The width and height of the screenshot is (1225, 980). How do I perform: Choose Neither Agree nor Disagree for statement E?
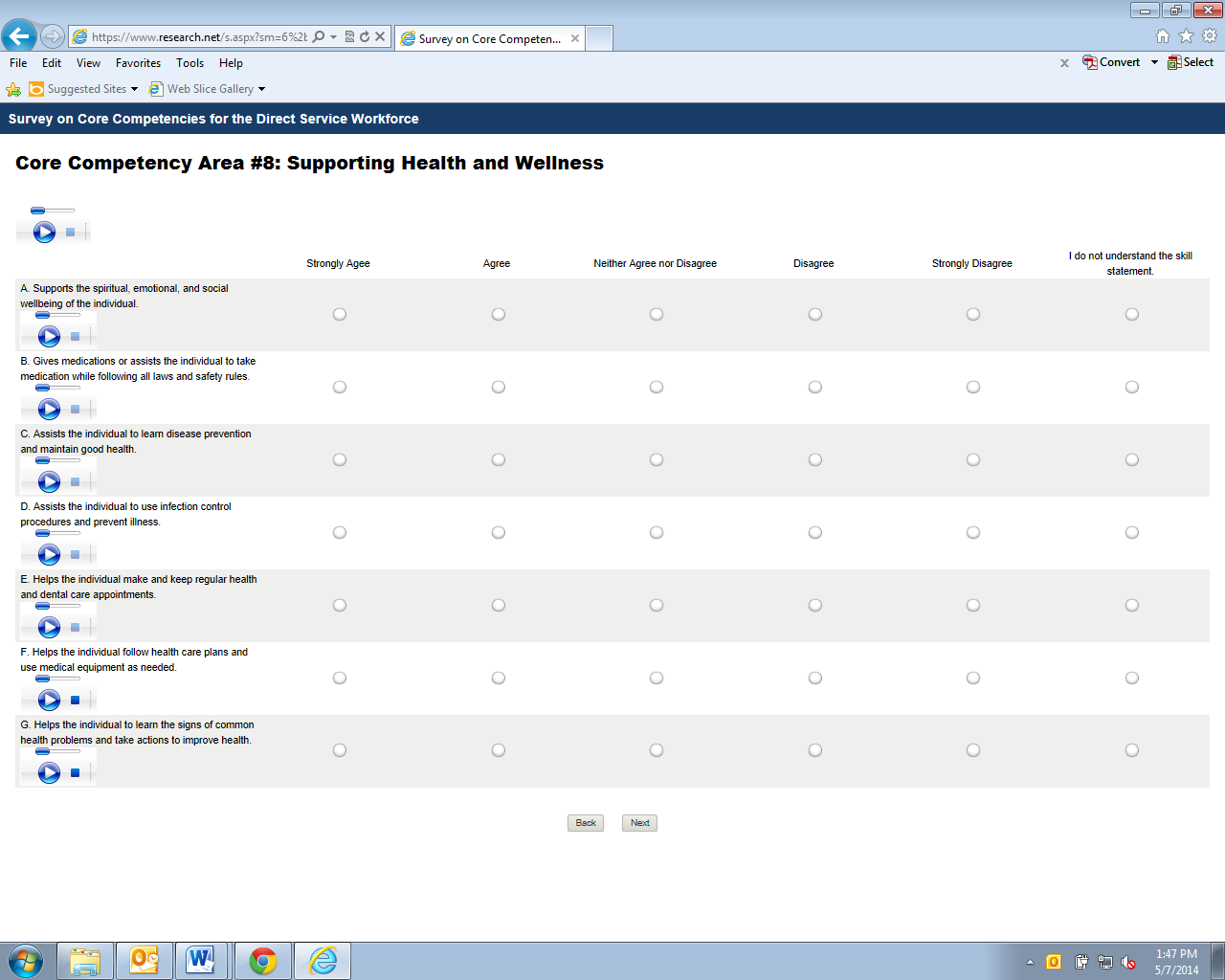(657, 605)
